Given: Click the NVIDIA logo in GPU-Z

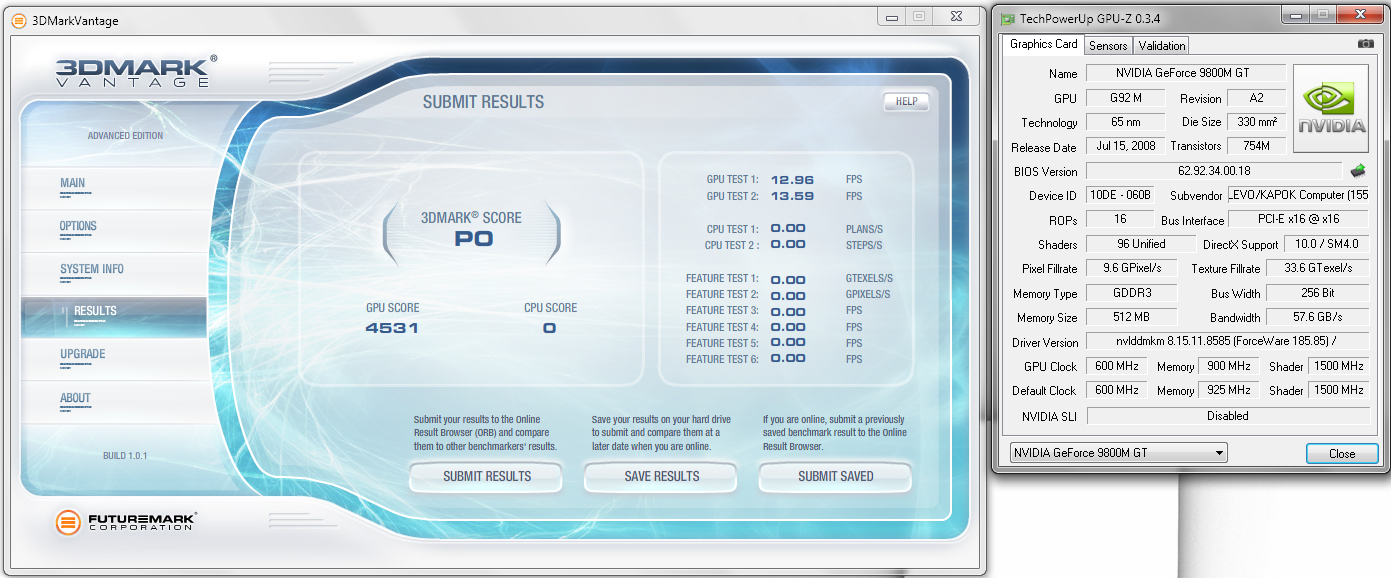Looking at the screenshot, I should [1331, 109].
